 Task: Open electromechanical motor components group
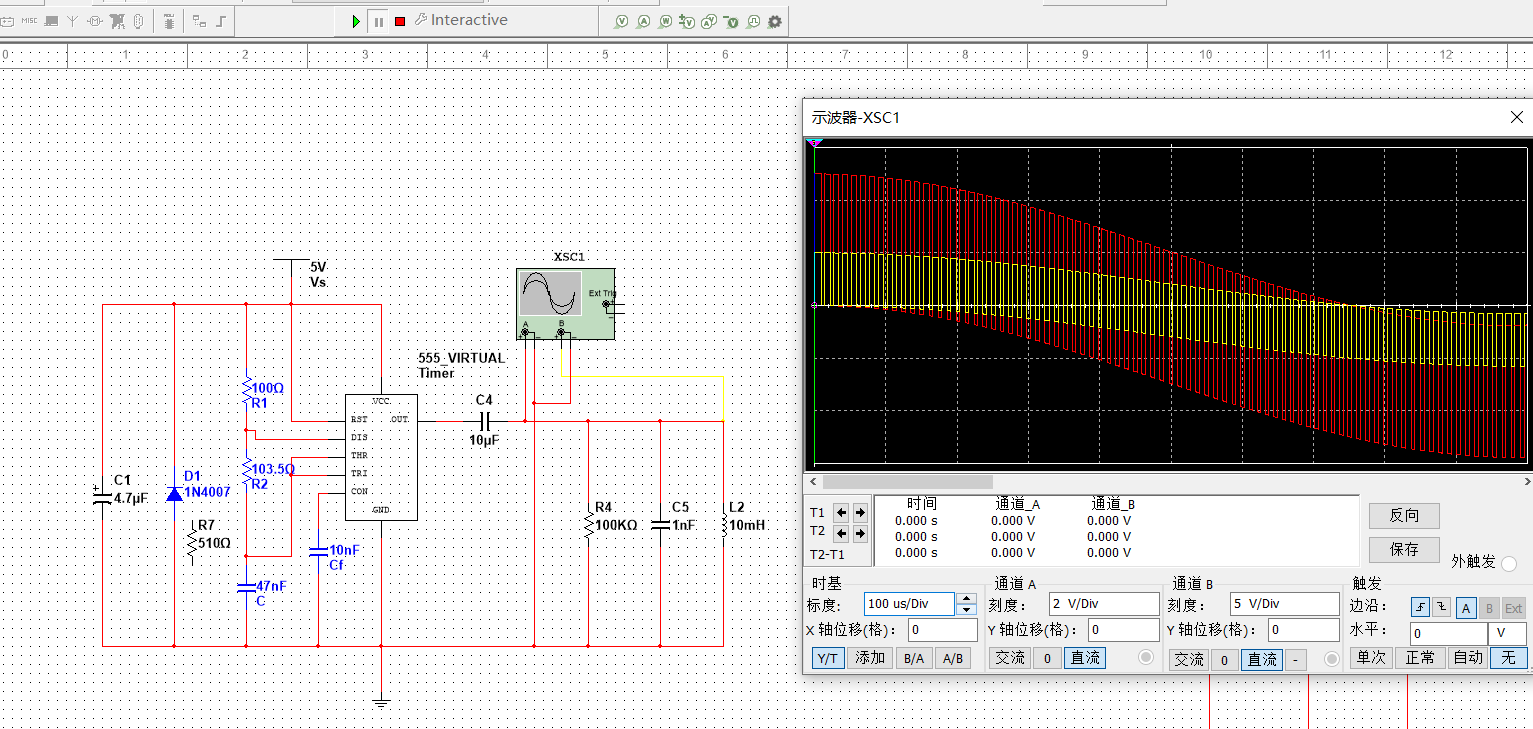pyautogui.click(x=95, y=21)
